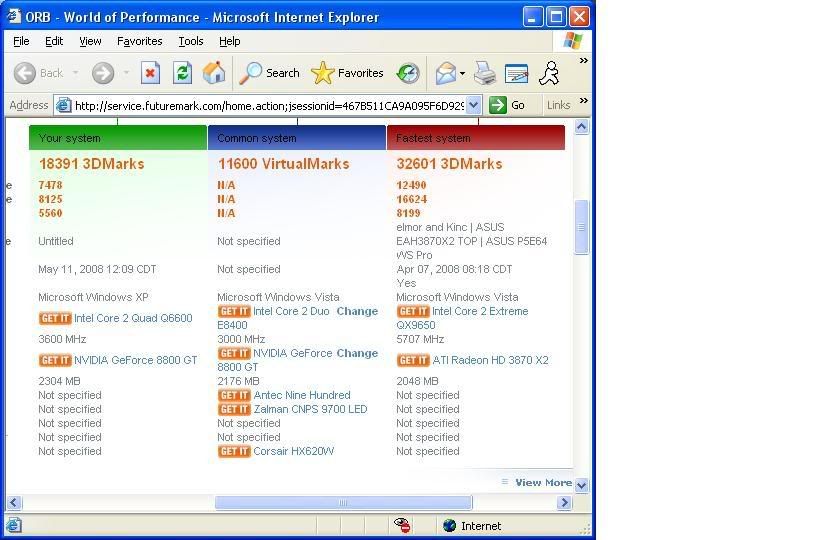Click the Links toolbar label
Image resolution: width=840 pixels, height=540 pixels.
[558, 105]
